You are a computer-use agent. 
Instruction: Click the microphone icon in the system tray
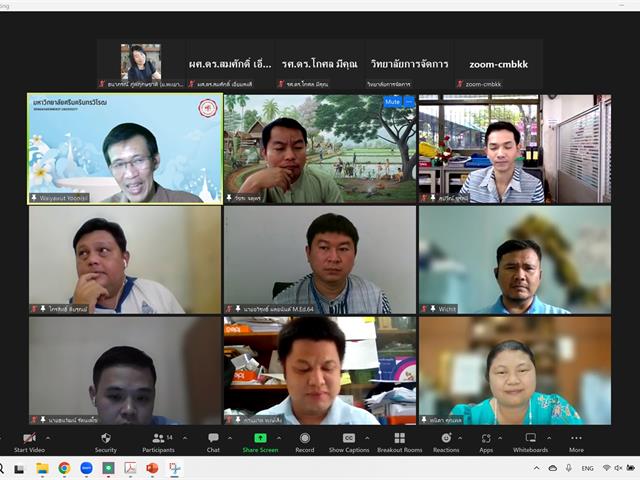tap(569, 468)
